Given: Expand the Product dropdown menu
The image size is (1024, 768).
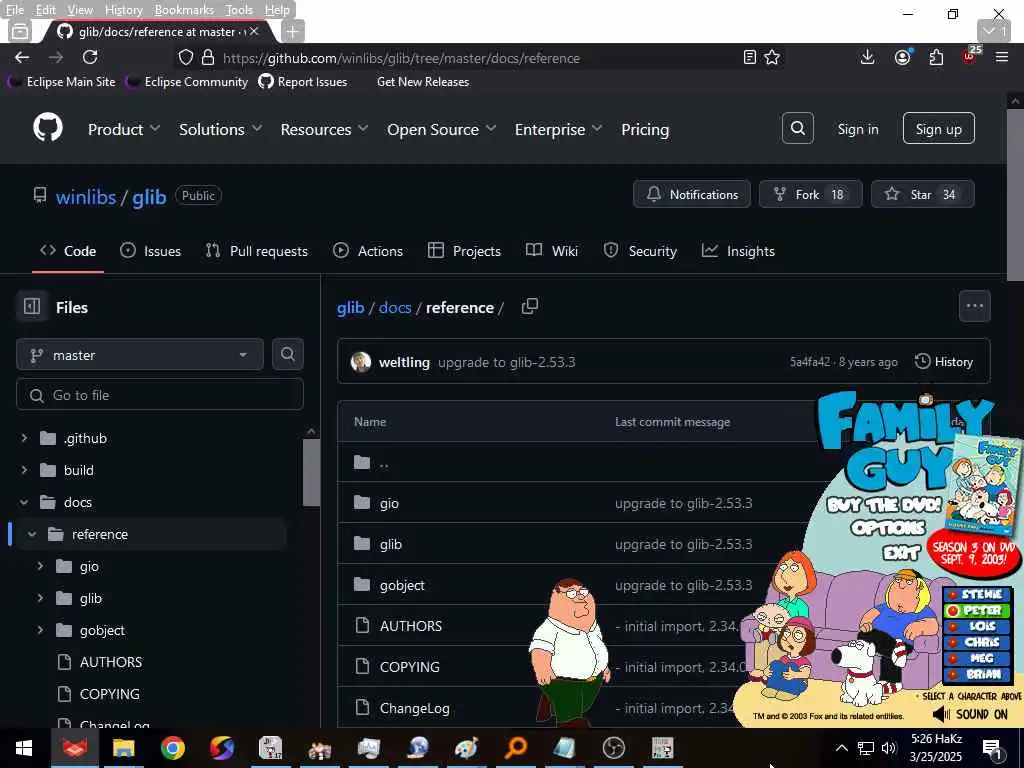Looking at the screenshot, I should [x=124, y=129].
